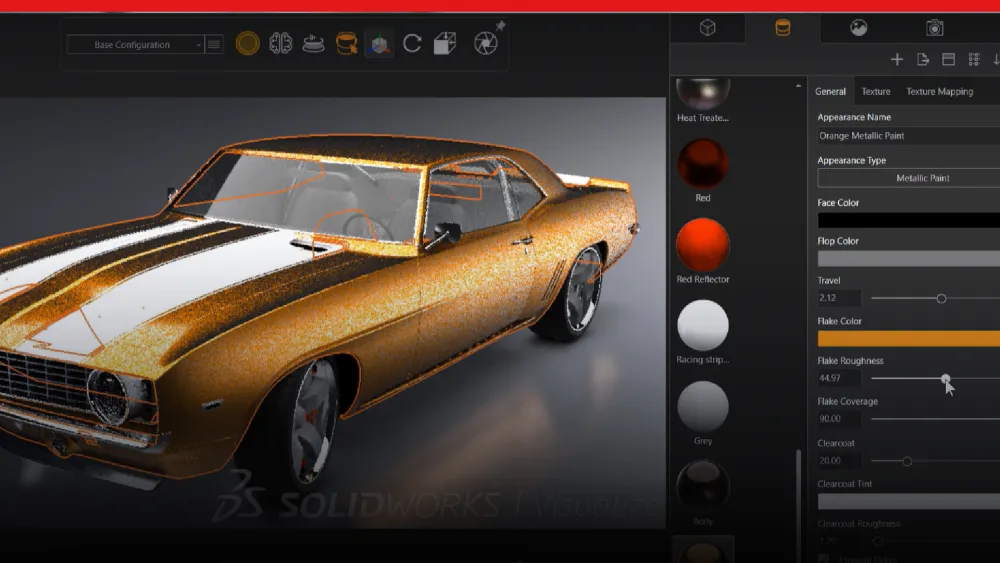Open the Clearcoat Tint color swatch
This screenshot has width=1000, height=563.
pyautogui.click(x=909, y=502)
